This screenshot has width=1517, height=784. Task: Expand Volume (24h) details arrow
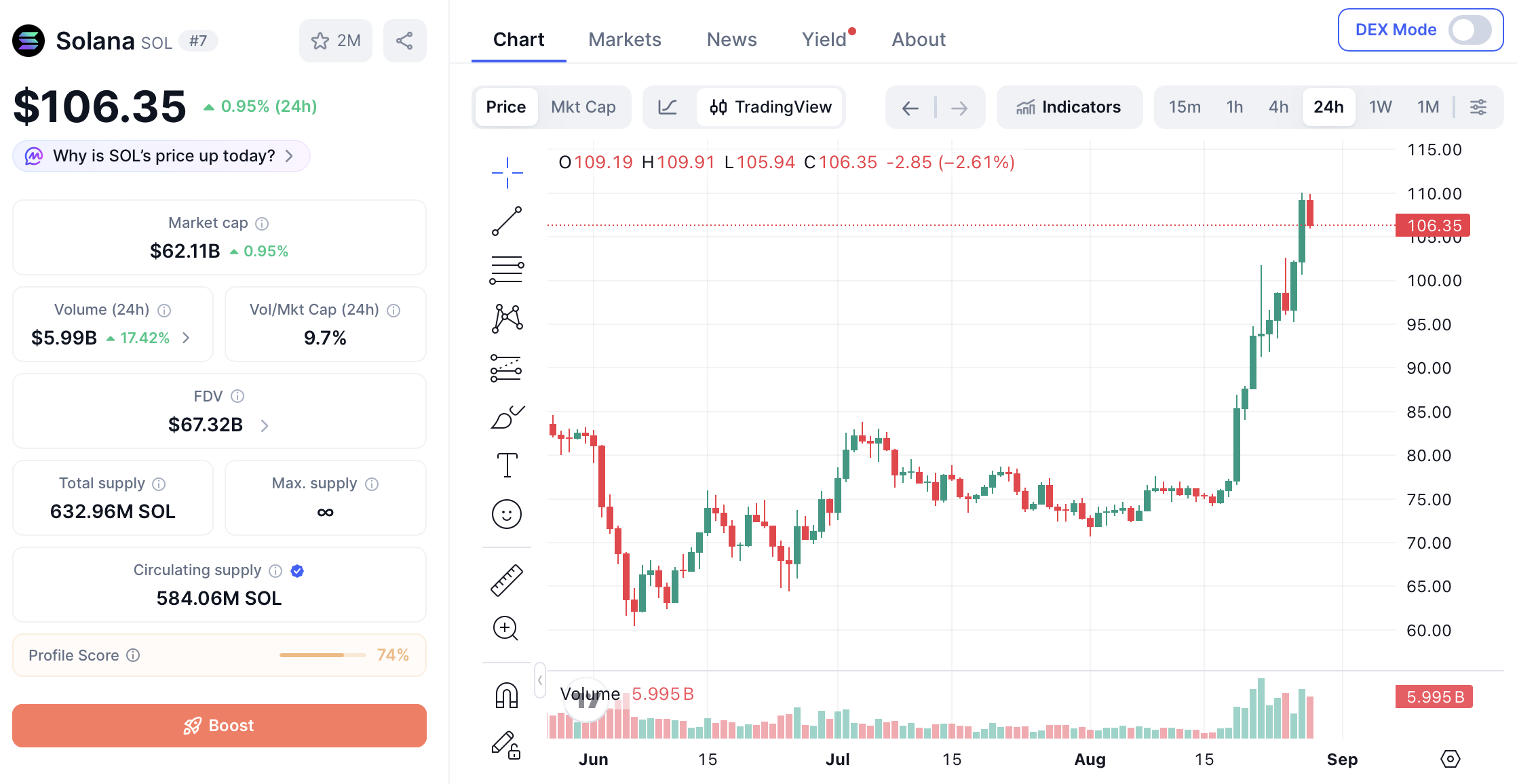pyautogui.click(x=186, y=338)
